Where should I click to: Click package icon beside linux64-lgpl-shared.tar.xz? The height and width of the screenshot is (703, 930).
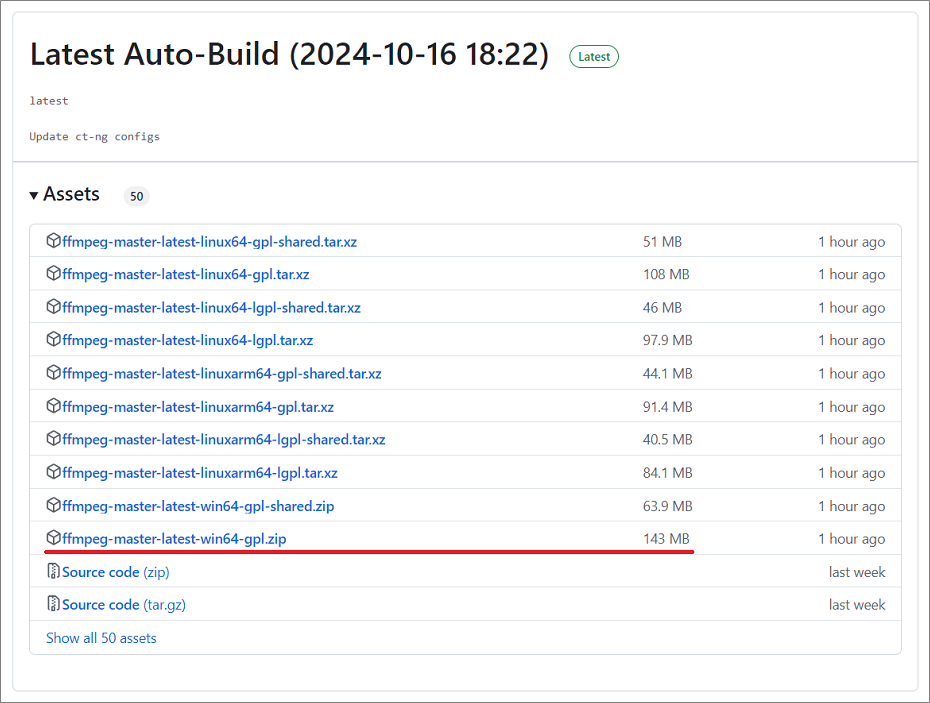pos(53,306)
